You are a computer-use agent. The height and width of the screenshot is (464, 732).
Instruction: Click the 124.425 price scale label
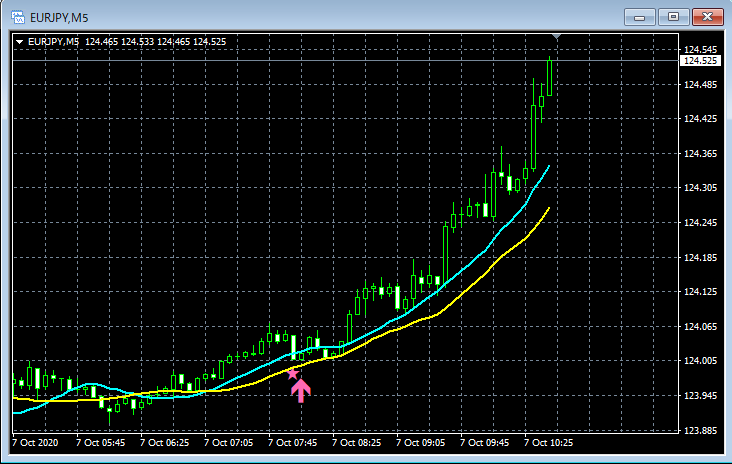tap(700, 119)
